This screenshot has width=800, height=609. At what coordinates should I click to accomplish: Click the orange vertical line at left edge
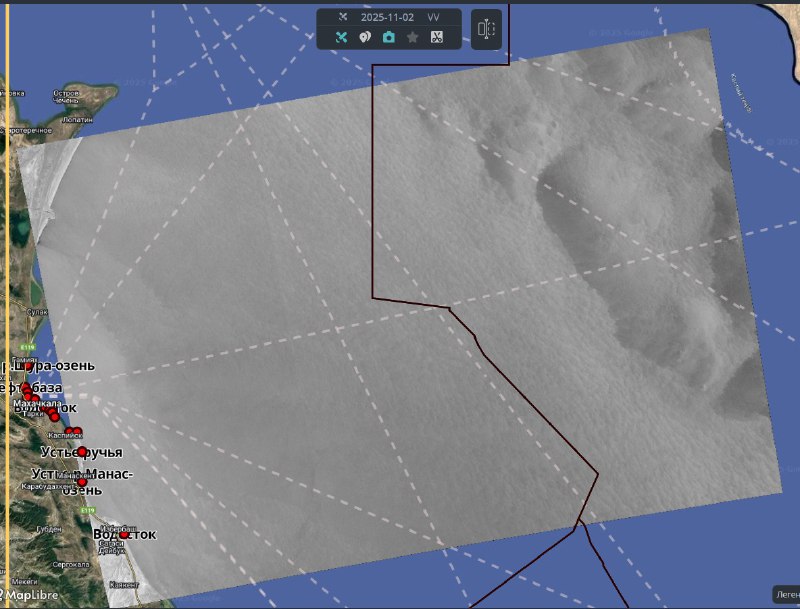tap(7, 300)
